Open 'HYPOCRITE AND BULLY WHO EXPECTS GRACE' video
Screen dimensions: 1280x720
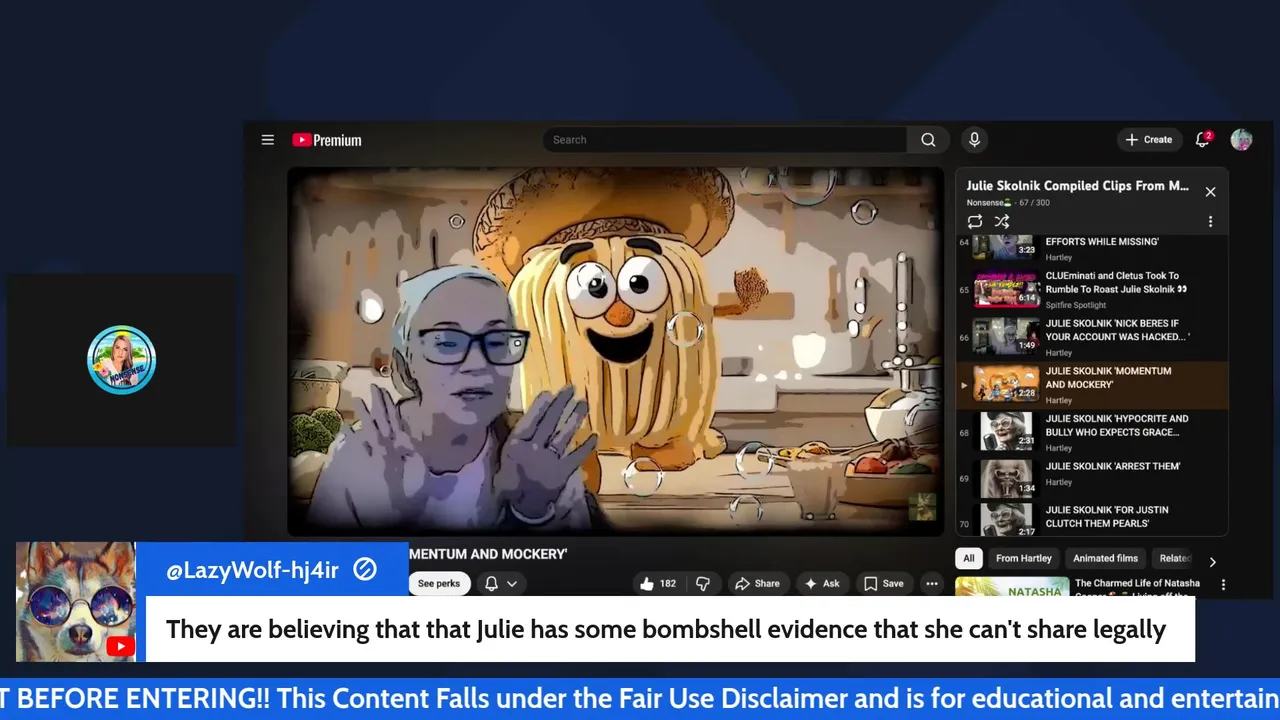point(1092,433)
